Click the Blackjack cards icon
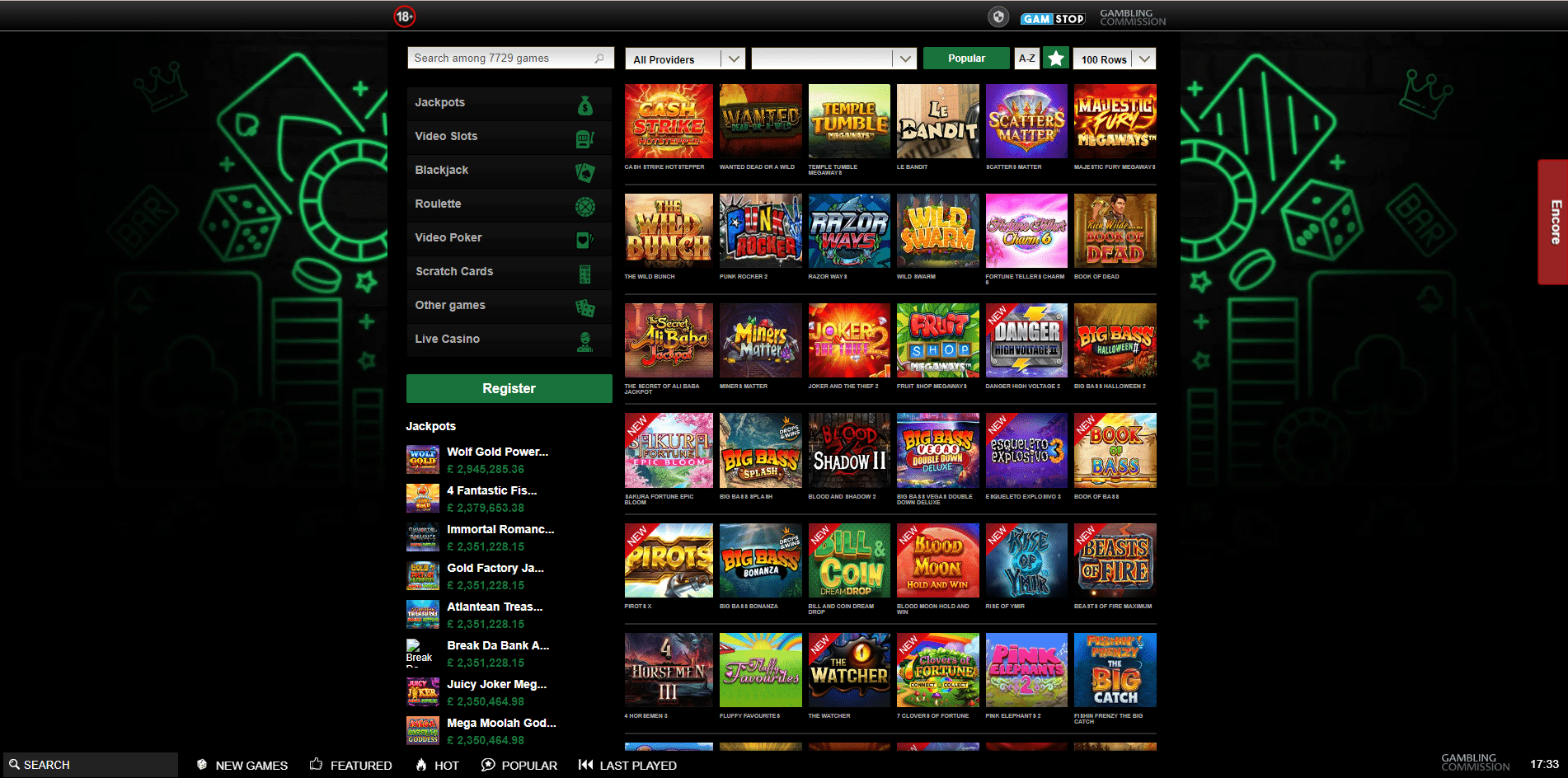This screenshot has width=1568, height=778. click(584, 172)
